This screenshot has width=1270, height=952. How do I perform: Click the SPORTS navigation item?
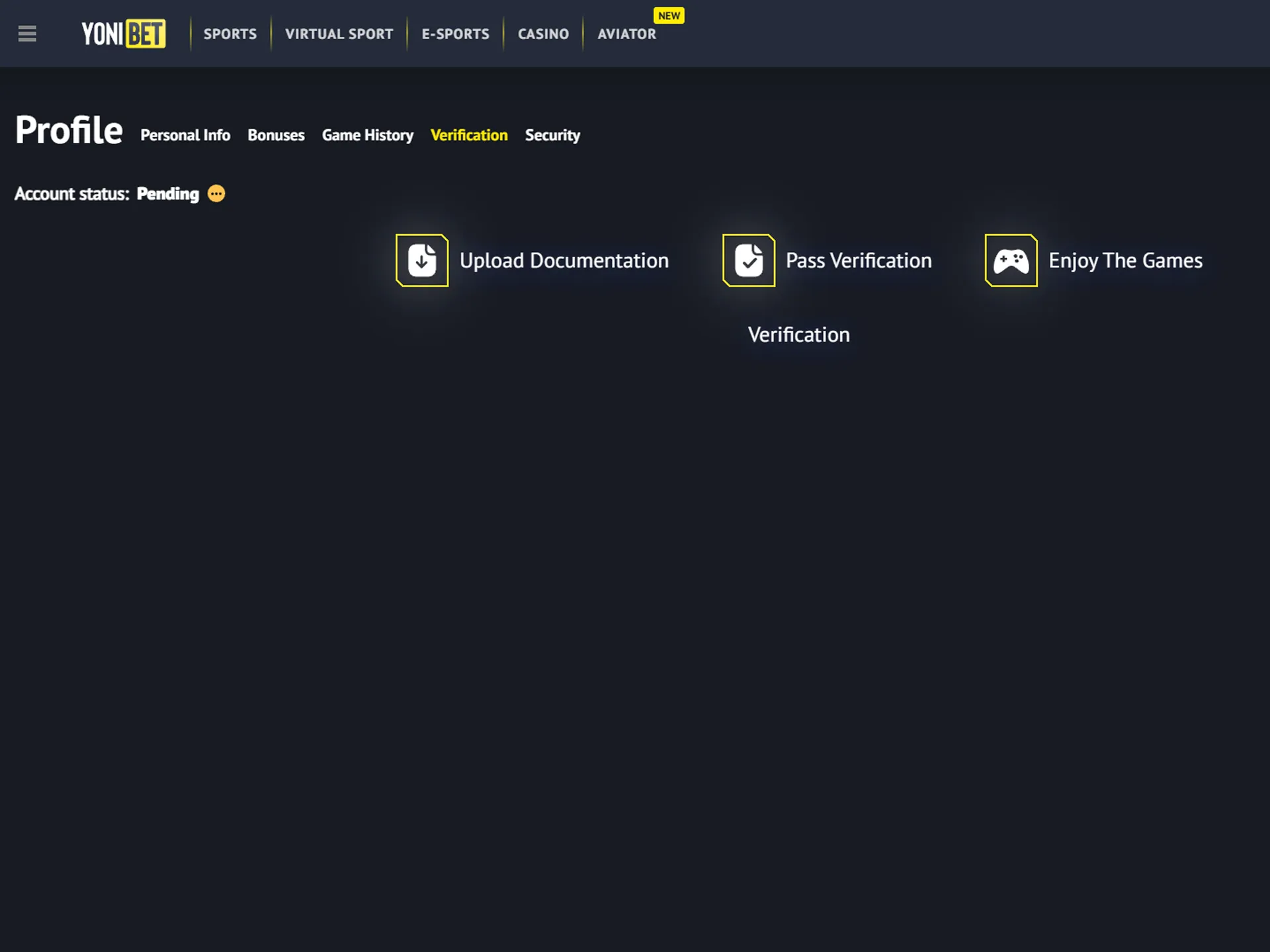point(230,33)
